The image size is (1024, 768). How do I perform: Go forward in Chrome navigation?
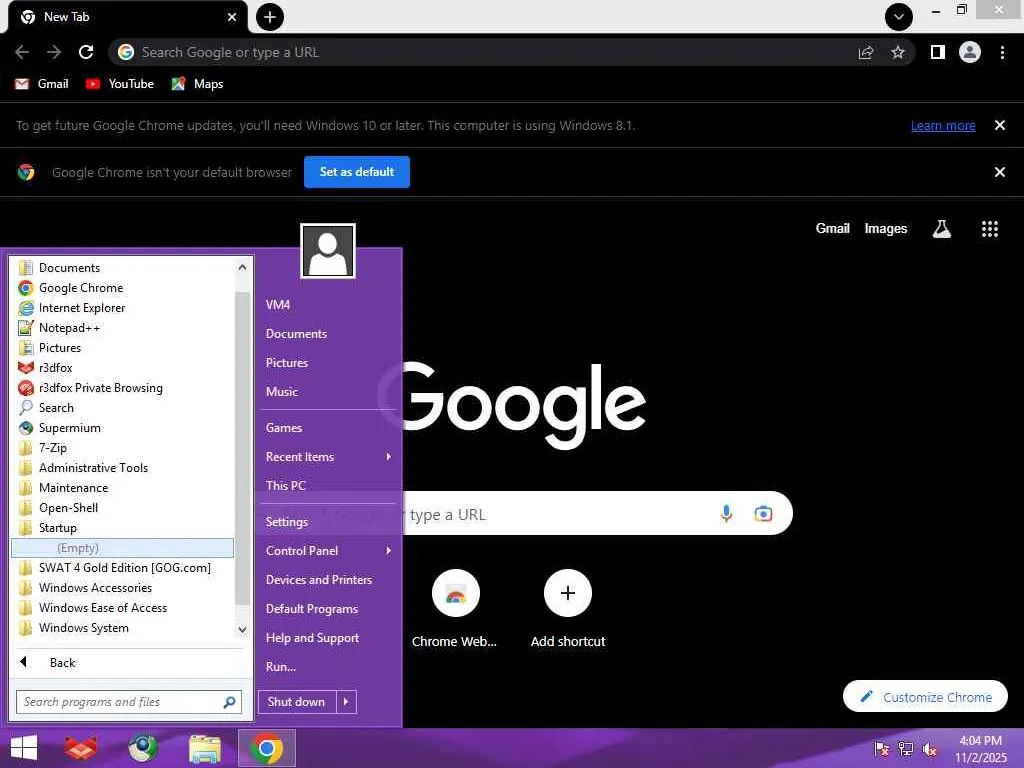(54, 52)
